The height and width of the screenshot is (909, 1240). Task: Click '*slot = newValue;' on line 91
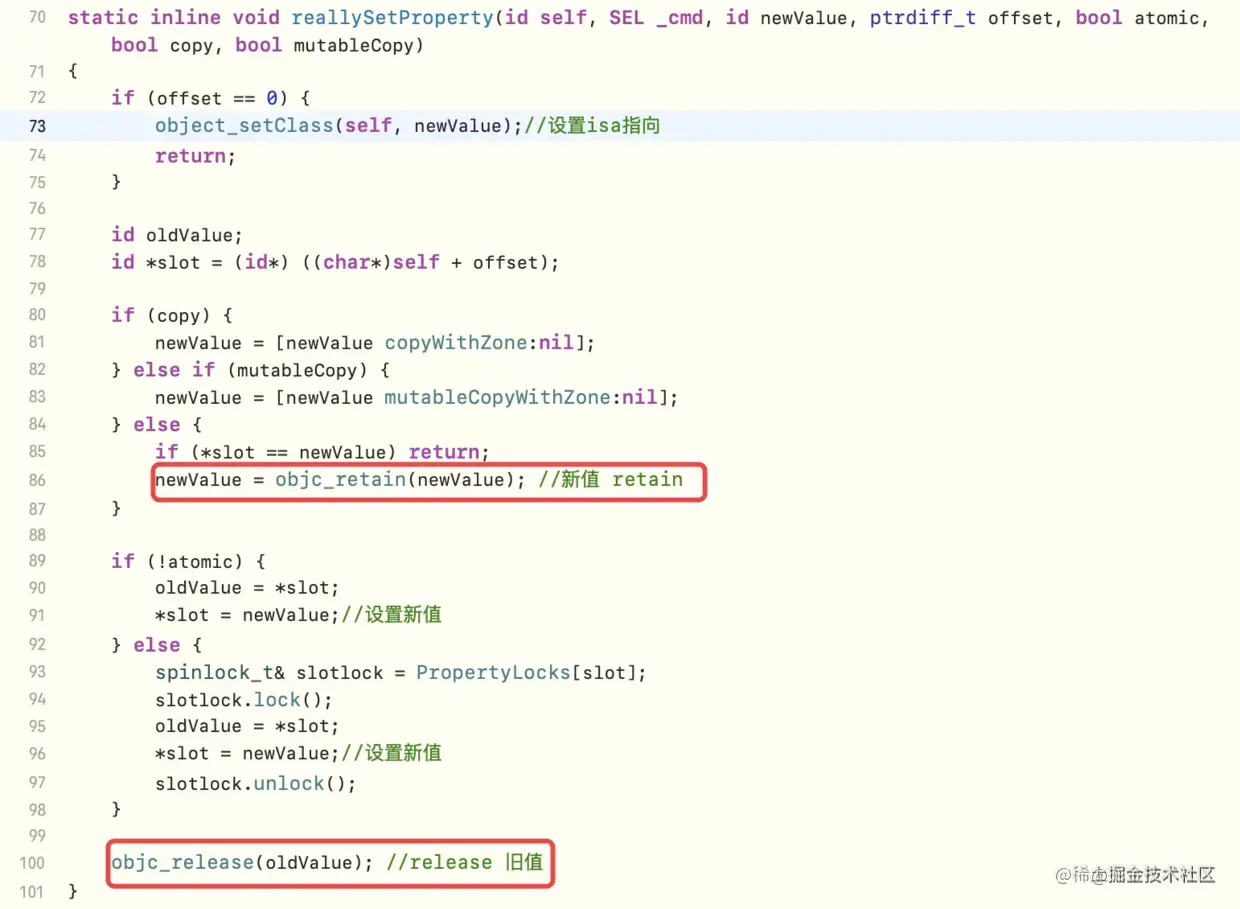[x=248, y=614]
